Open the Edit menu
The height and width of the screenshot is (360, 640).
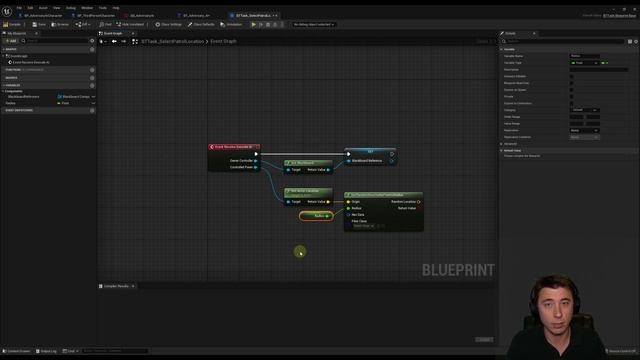30,8
